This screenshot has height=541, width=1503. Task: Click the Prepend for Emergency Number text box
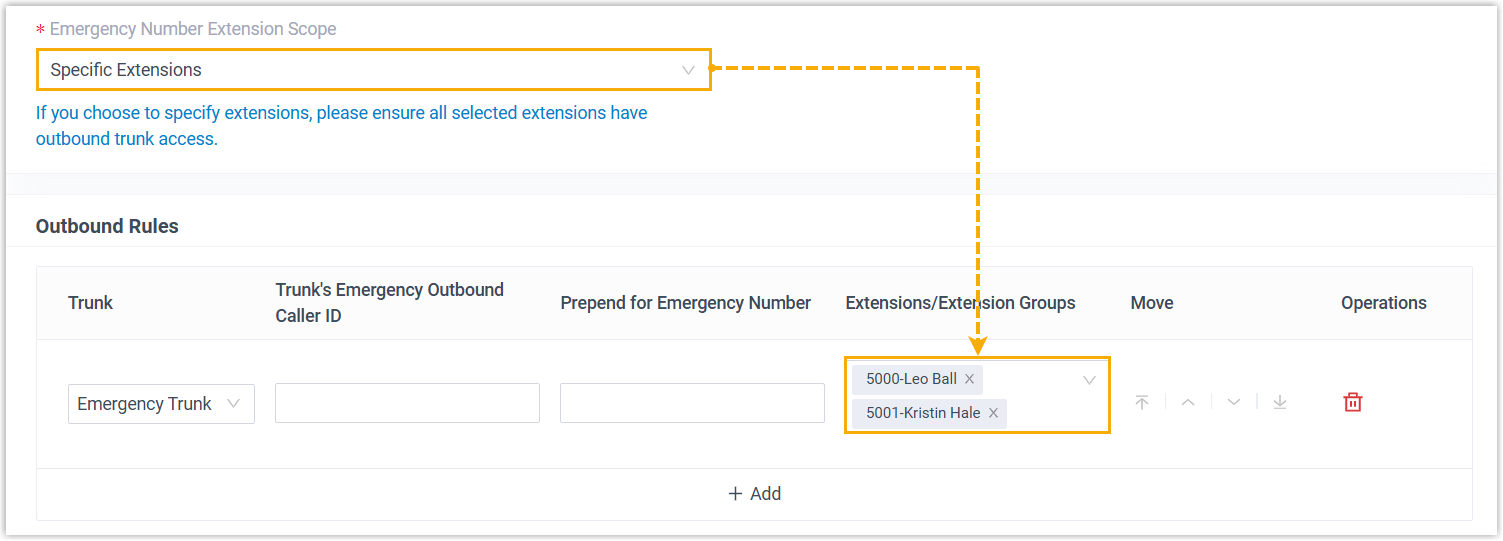(692, 403)
